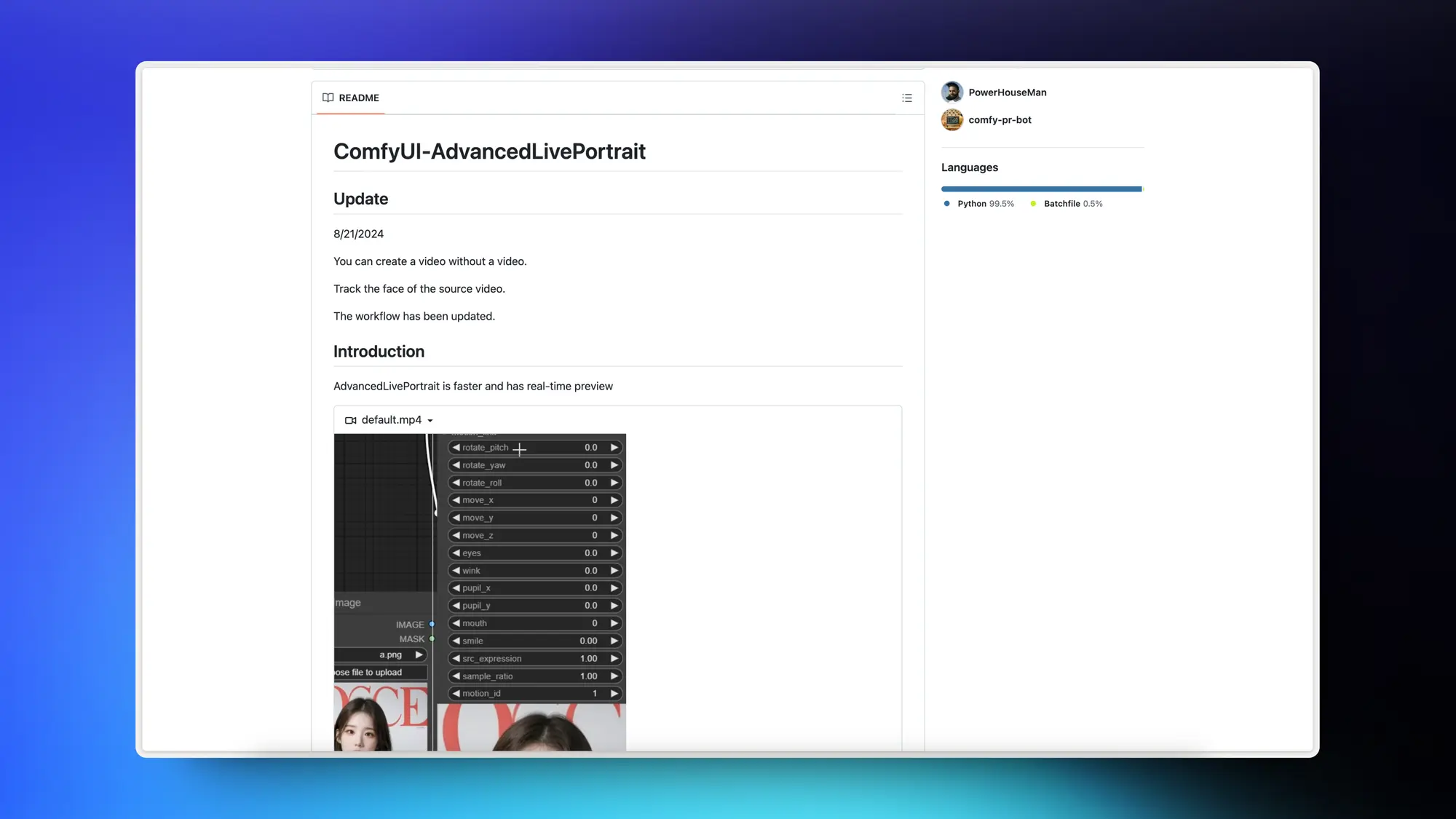This screenshot has height=819, width=1456.
Task: Click the rotate_roll left arrow icon
Action: point(456,483)
